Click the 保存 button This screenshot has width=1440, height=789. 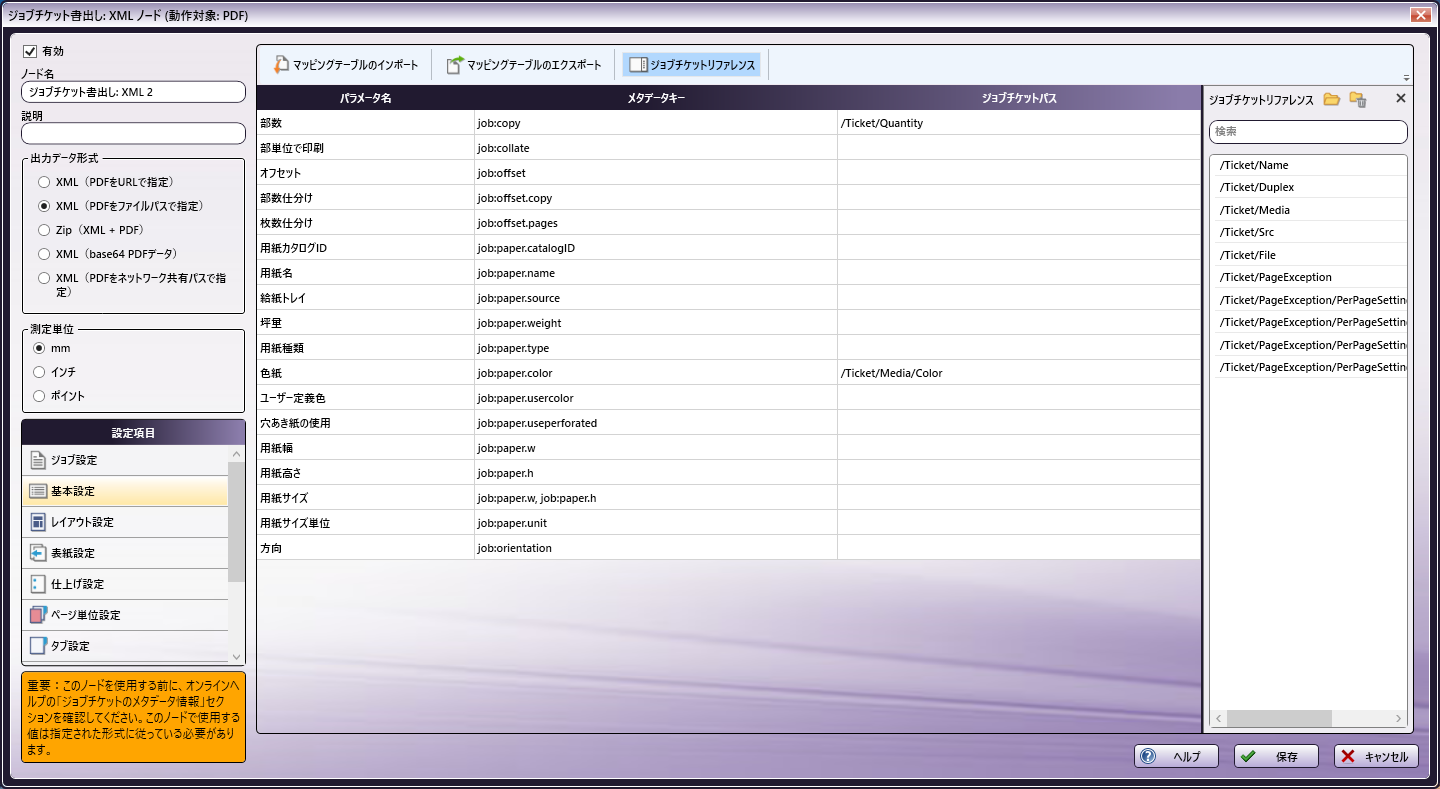tap(1276, 757)
